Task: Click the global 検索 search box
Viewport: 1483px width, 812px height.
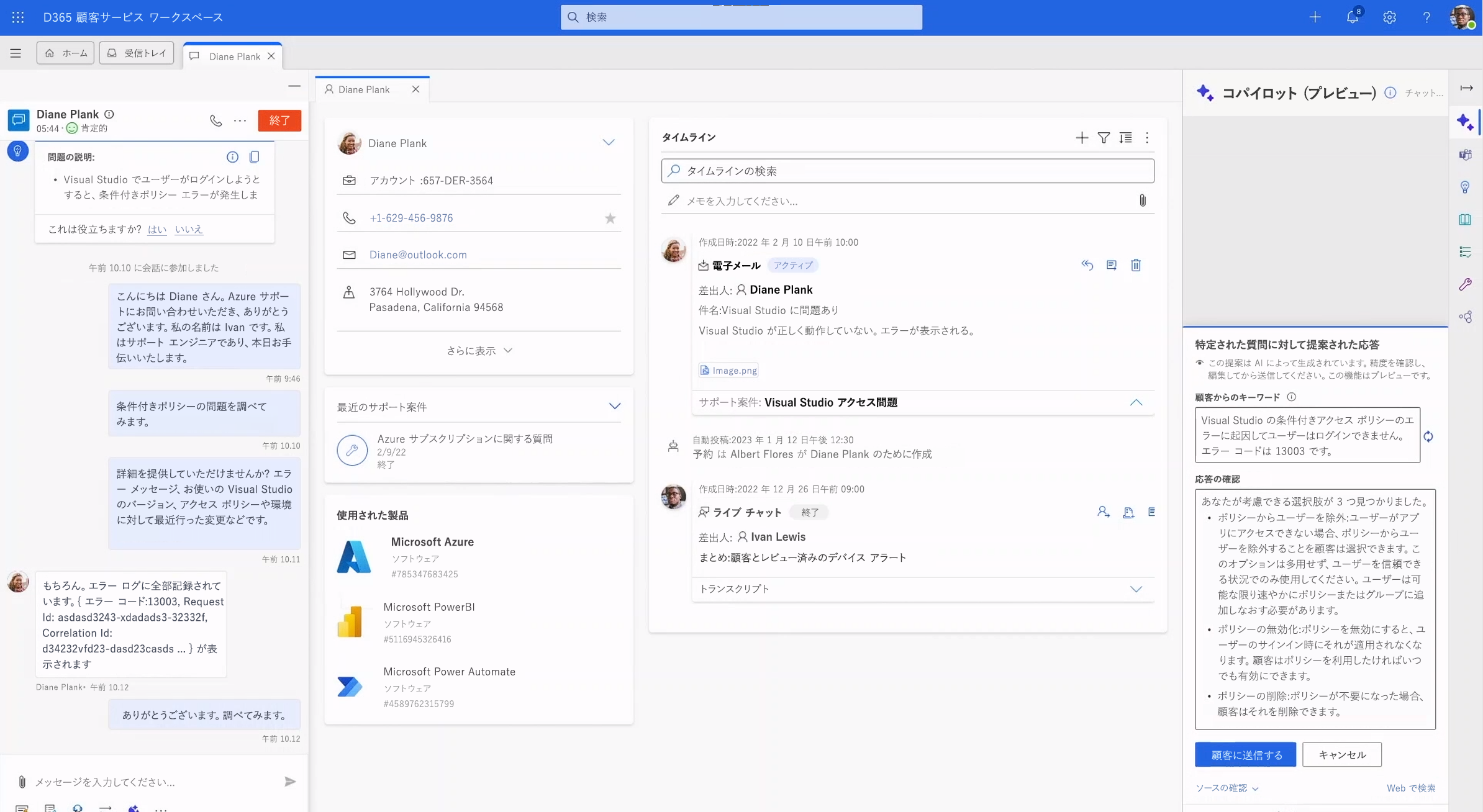Action: [741, 17]
